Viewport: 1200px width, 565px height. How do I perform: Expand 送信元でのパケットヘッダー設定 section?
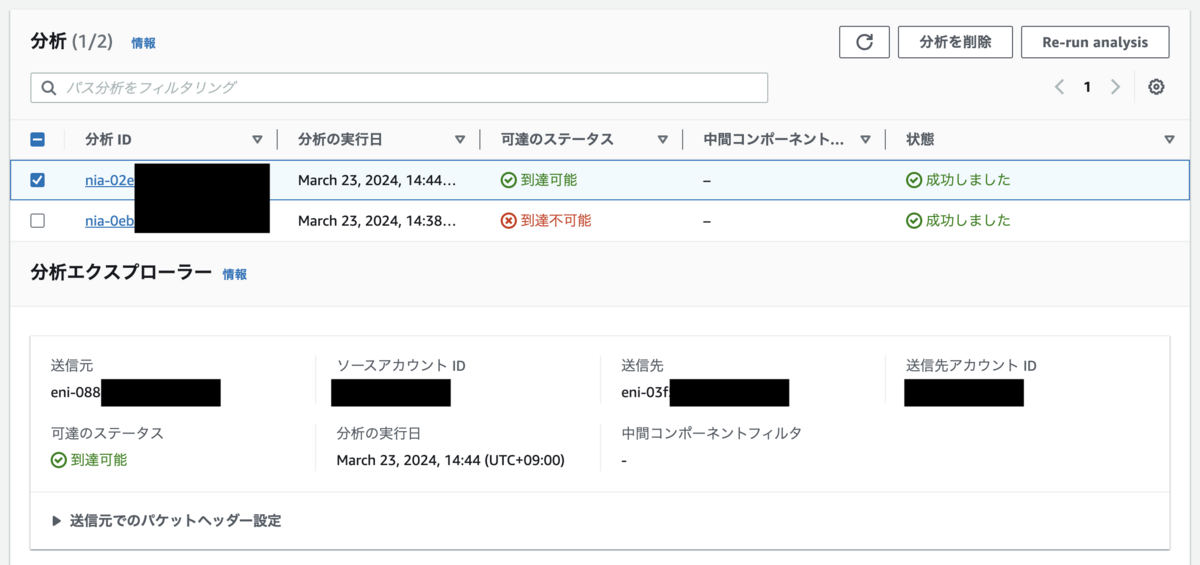tap(57, 521)
